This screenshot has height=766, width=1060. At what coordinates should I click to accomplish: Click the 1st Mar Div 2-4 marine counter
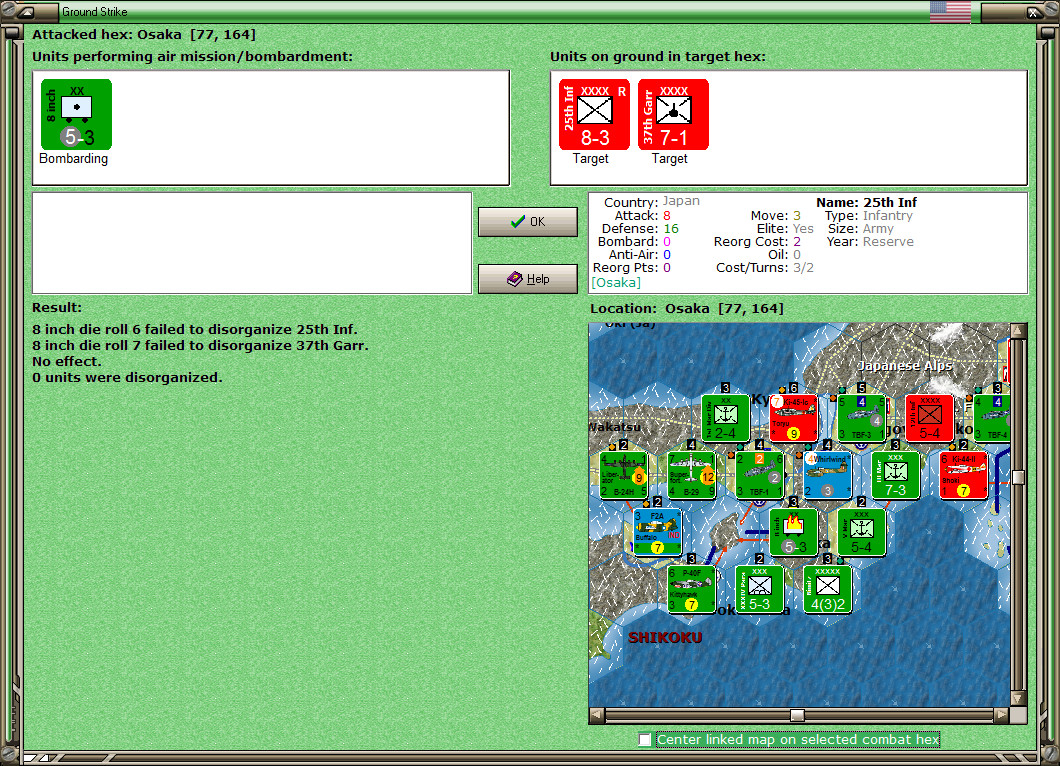point(725,418)
